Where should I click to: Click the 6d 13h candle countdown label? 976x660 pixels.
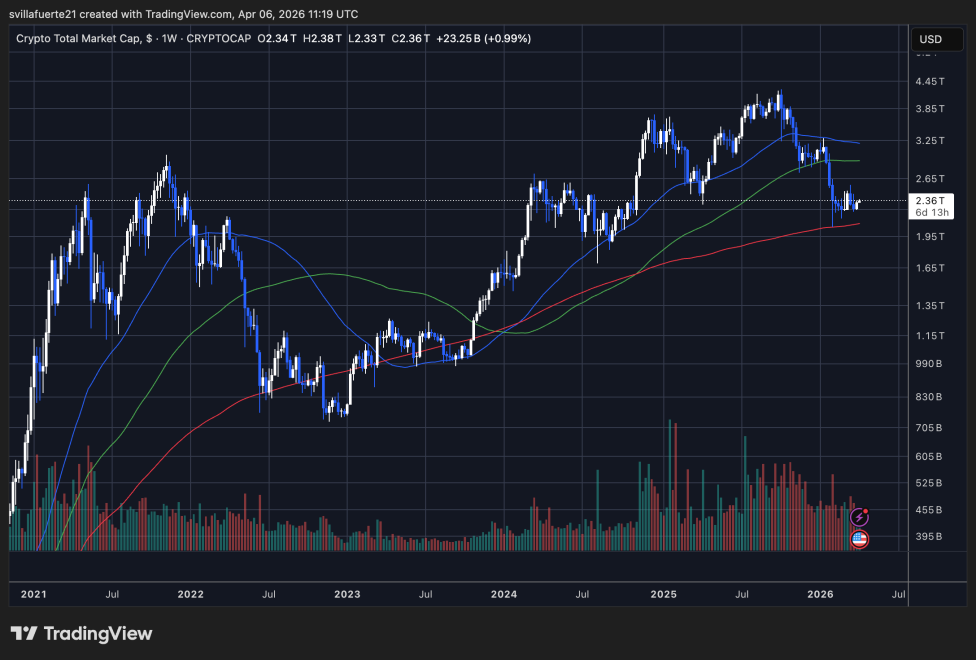tap(933, 213)
